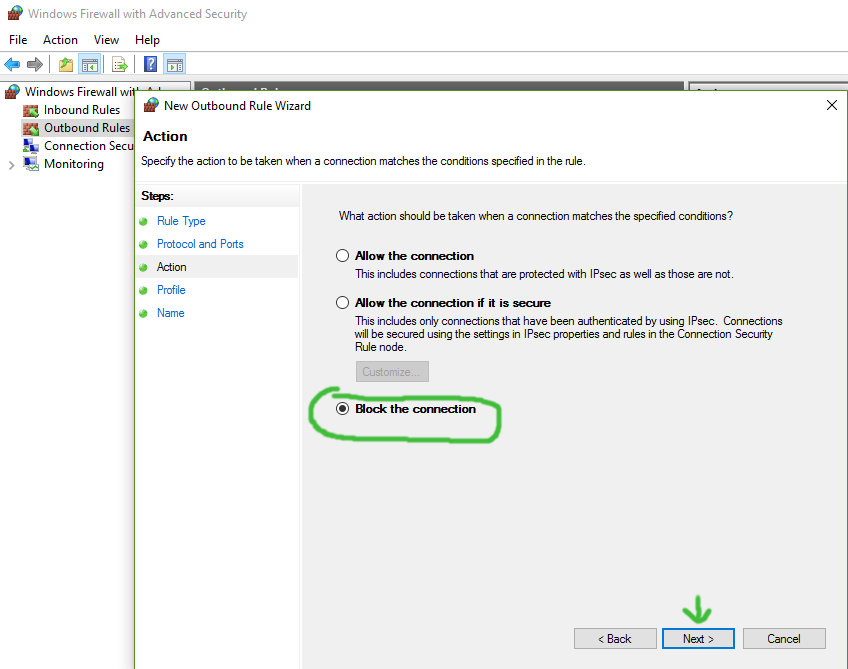The width and height of the screenshot is (848, 669).
Task: Cancel the outbound rule wizard
Action: click(784, 639)
